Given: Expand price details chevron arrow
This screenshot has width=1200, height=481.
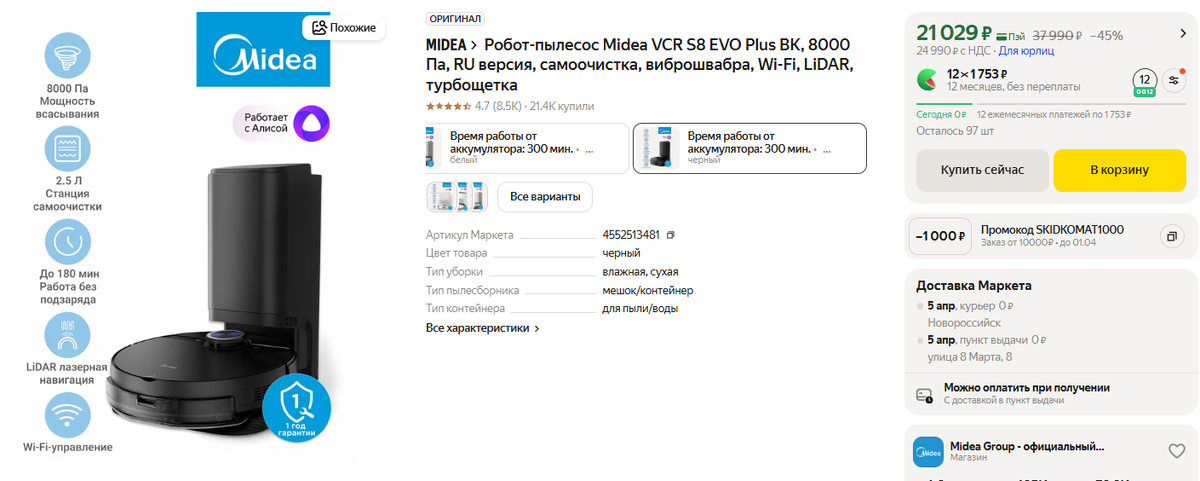Looking at the screenshot, I should (x=1183, y=33).
